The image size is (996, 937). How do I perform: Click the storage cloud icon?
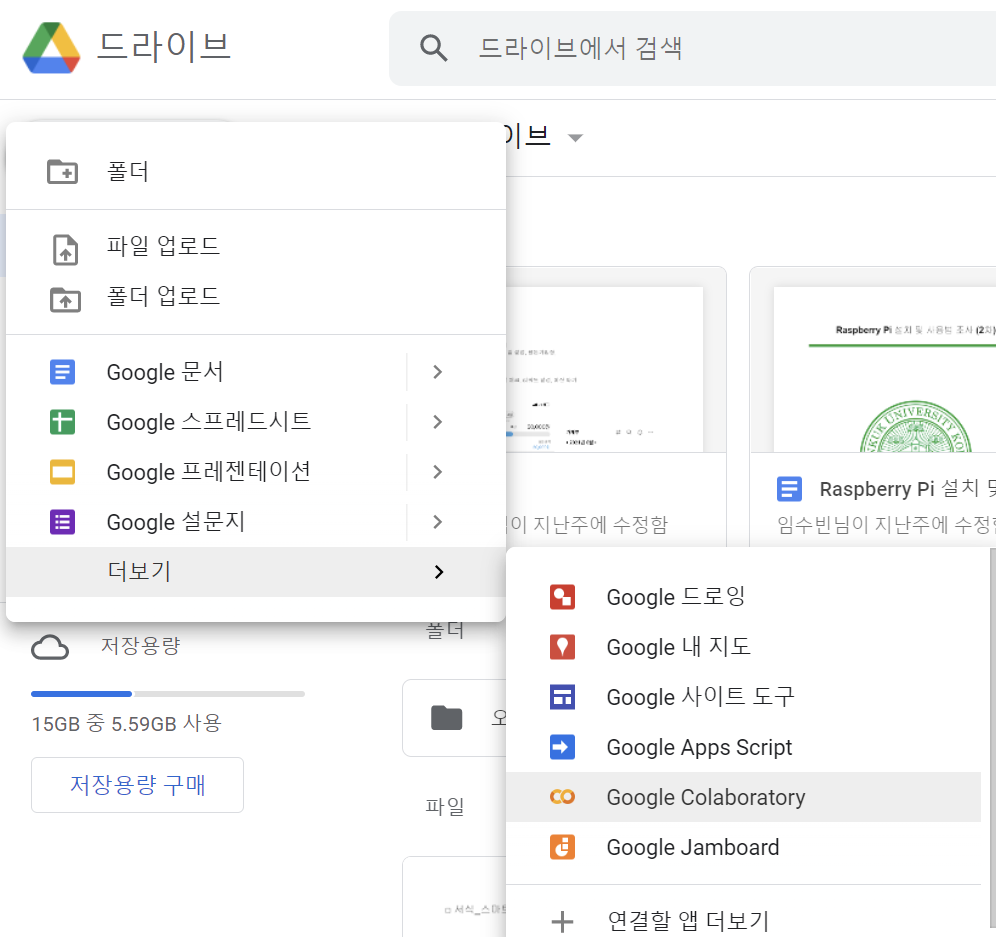(x=50, y=647)
